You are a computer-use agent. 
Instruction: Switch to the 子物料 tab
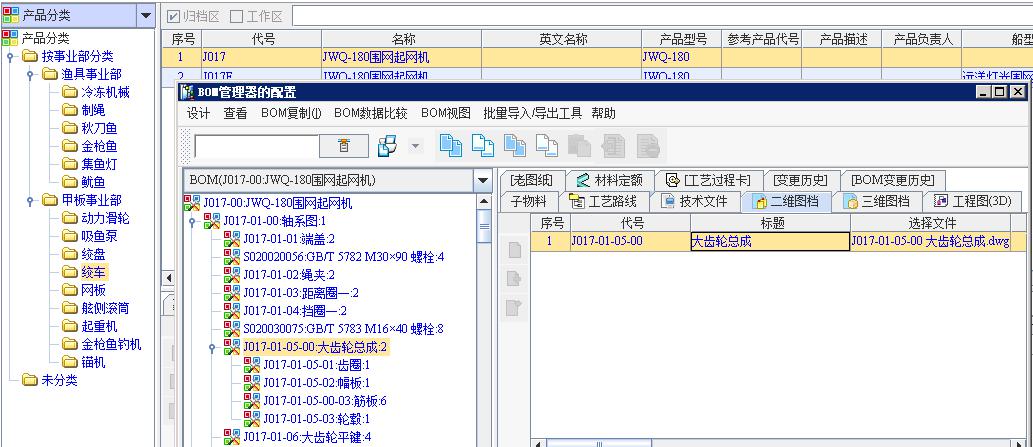528,201
